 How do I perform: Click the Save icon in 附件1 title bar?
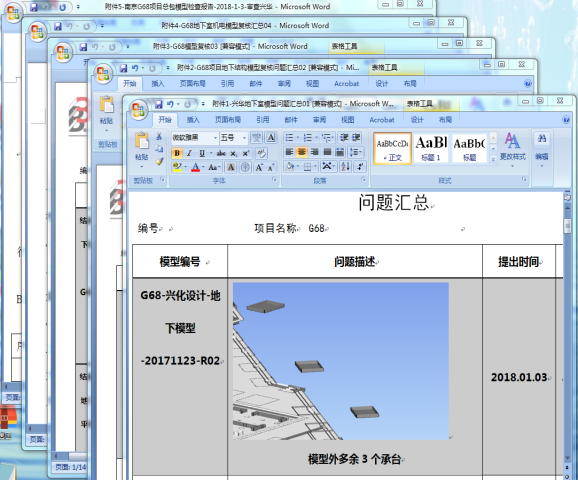tap(159, 104)
